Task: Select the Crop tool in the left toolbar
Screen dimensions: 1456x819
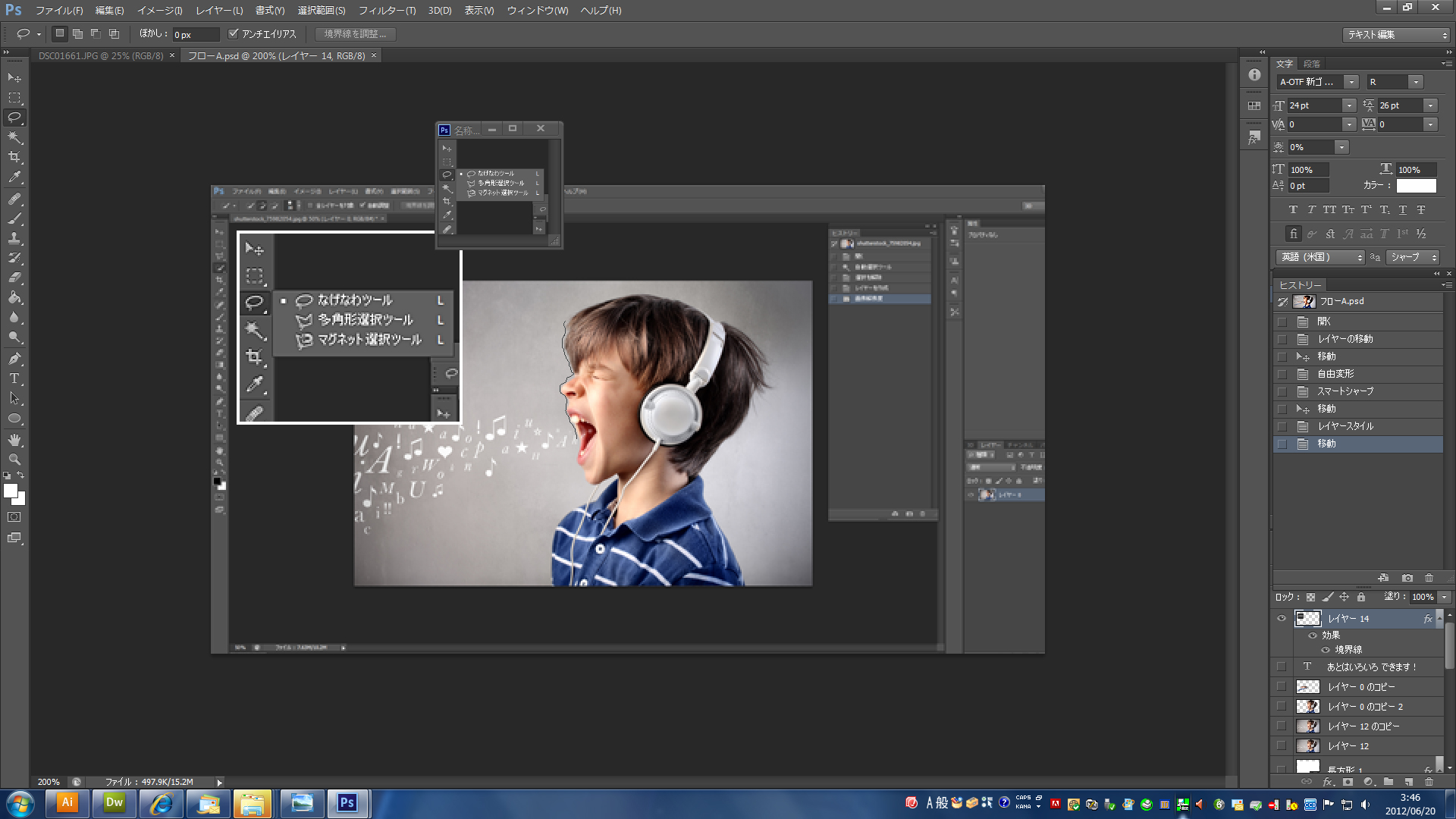Action: coord(14,157)
